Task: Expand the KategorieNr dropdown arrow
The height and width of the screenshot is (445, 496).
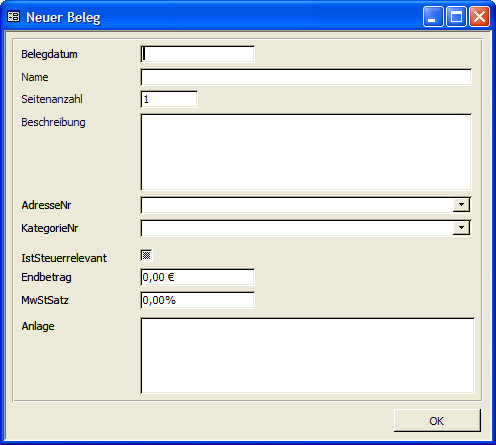Action: tap(461, 228)
